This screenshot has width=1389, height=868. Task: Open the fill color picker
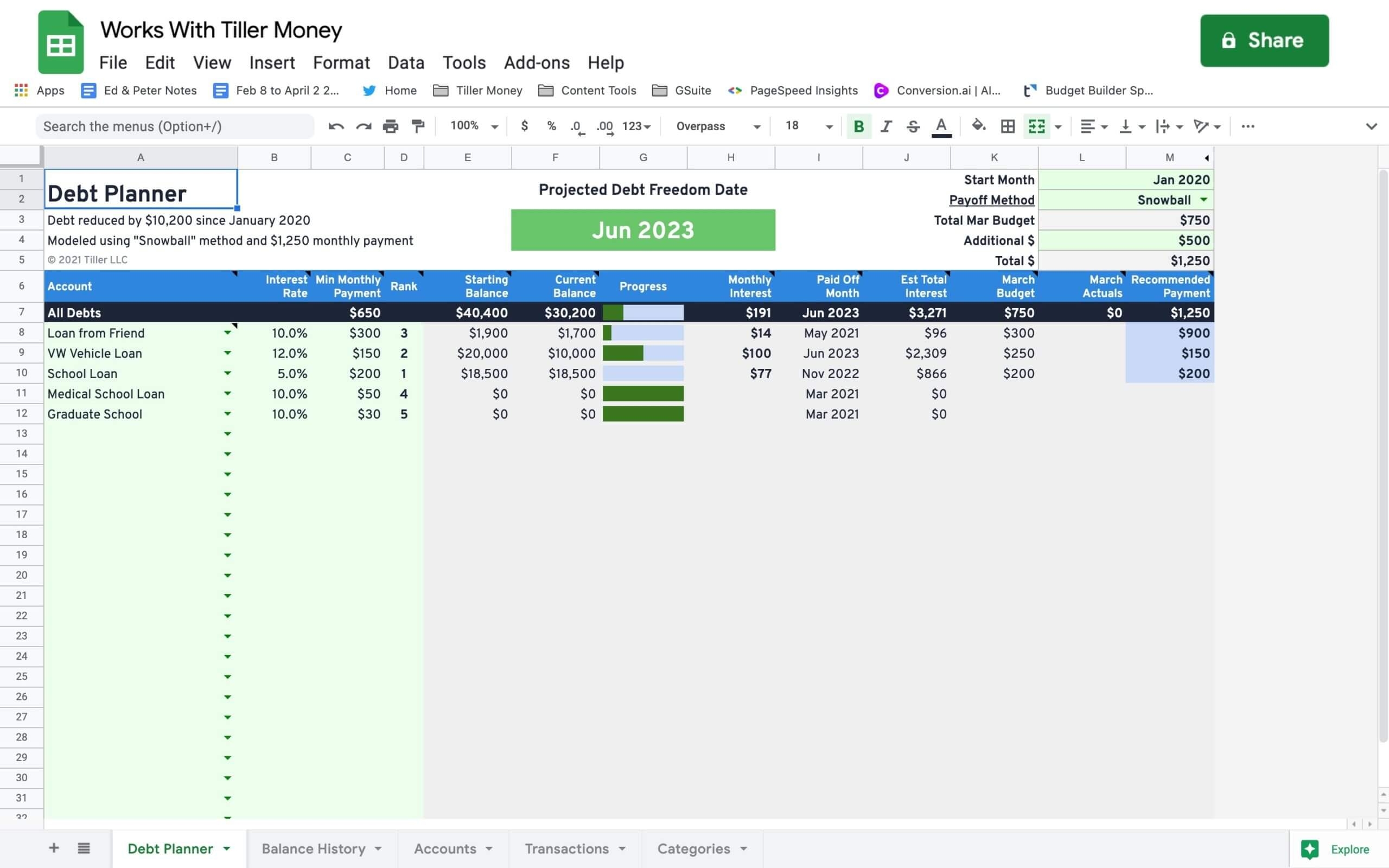tap(979, 126)
